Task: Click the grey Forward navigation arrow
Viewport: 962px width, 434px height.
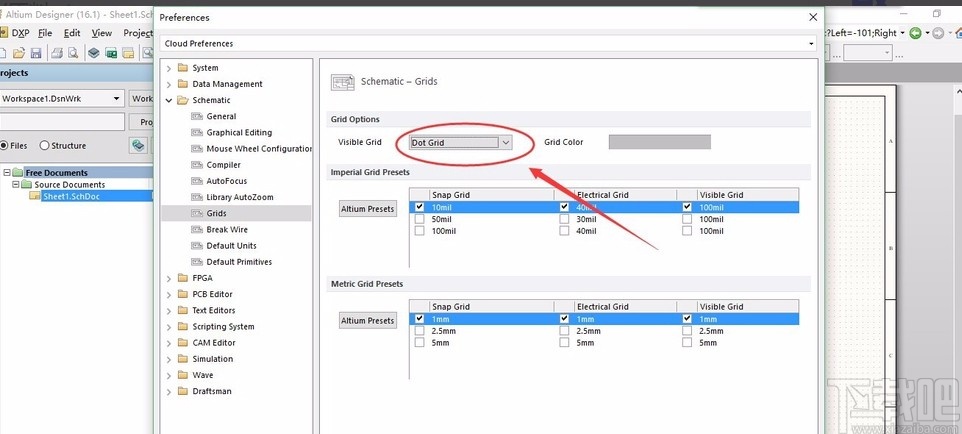Action: (x=938, y=33)
